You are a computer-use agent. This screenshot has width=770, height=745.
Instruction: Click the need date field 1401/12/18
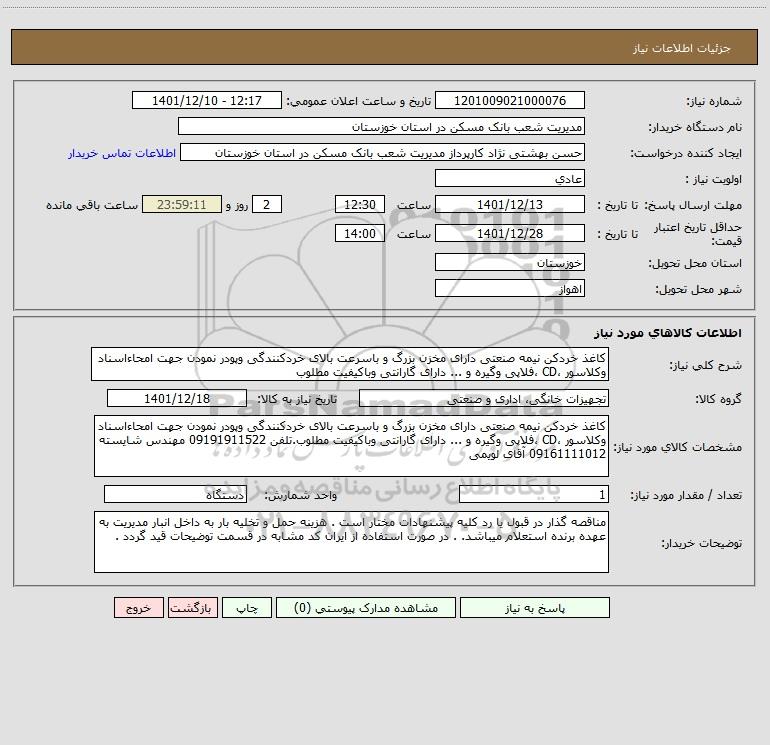click(177, 398)
